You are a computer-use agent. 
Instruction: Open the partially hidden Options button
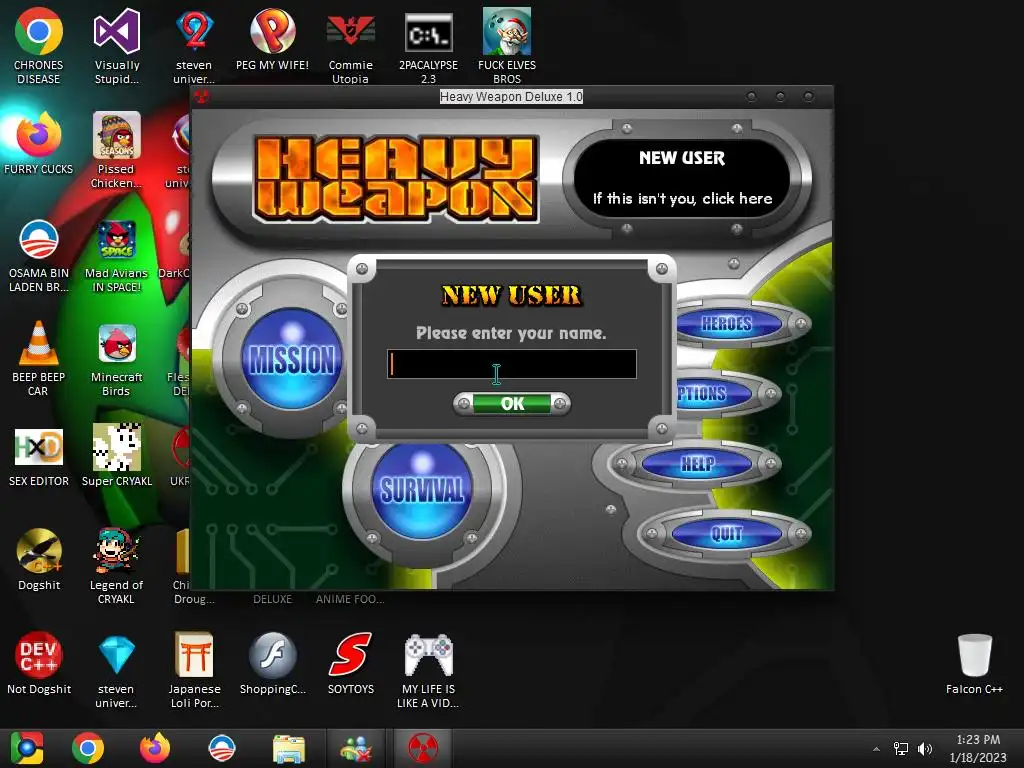pyautogui.click(x=713, y=394)
